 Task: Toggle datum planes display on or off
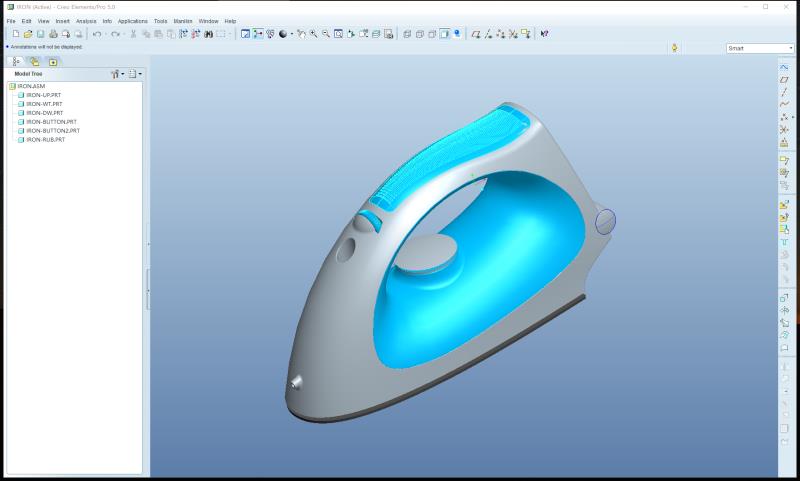pyautogui.click(x=476, y=34)
